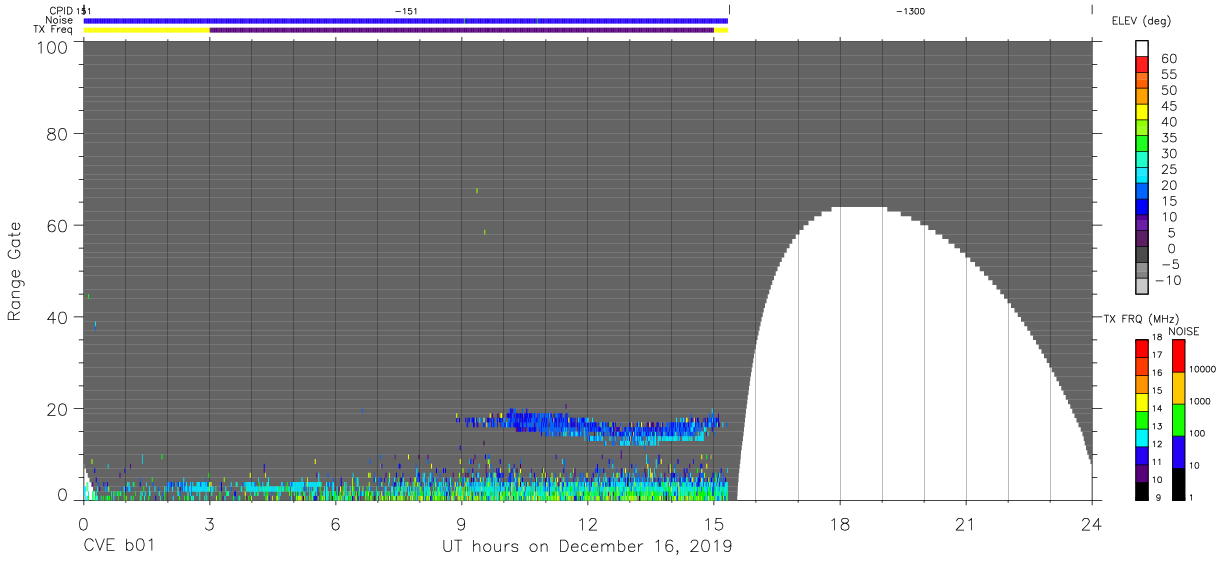This screenshot has width=1228, height=567.
Task: Click the black bottom band of NOISE colorbar
Action: coord(1178,483)
